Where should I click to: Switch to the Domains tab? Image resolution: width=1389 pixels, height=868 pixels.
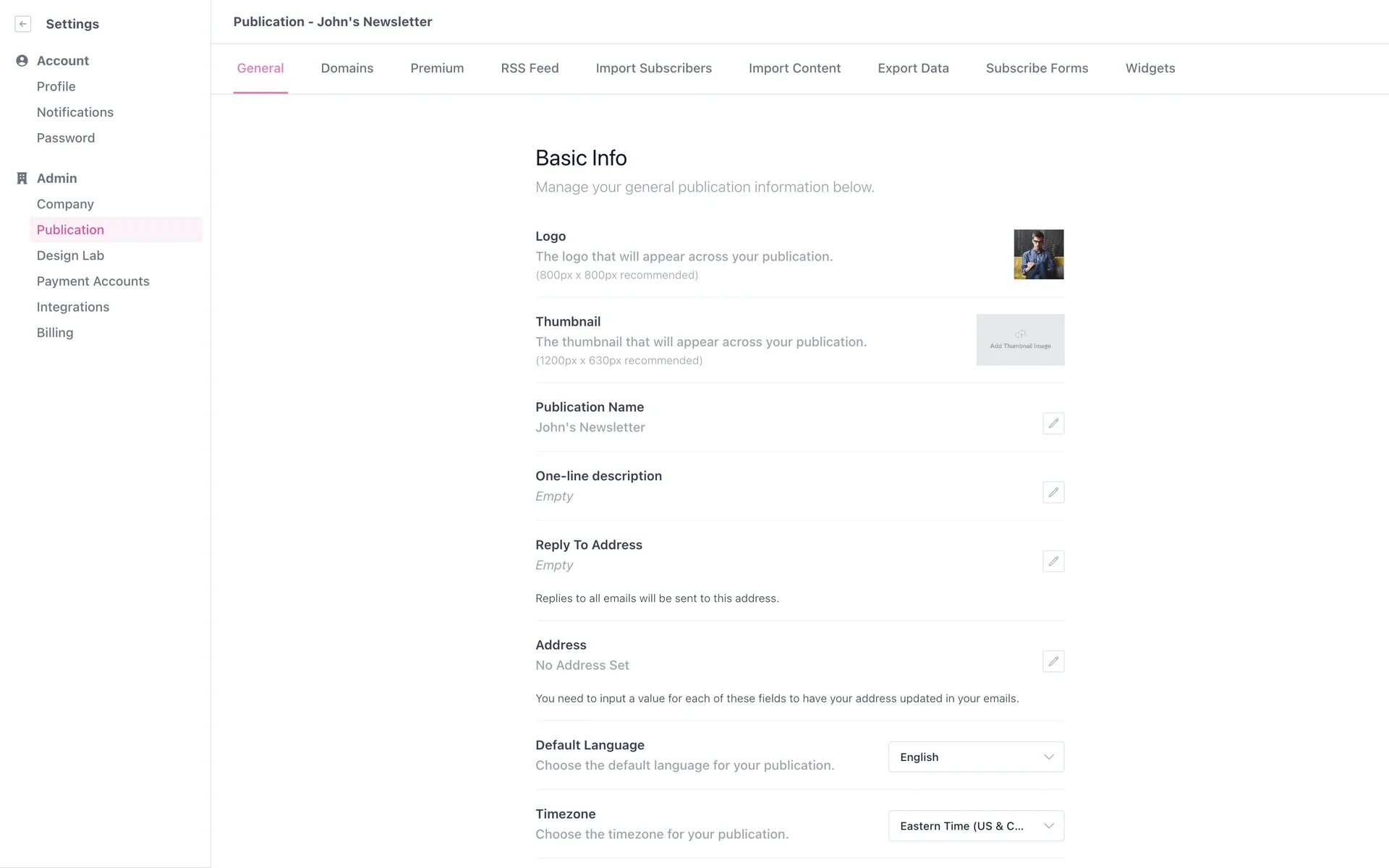(x=347, y=68)
